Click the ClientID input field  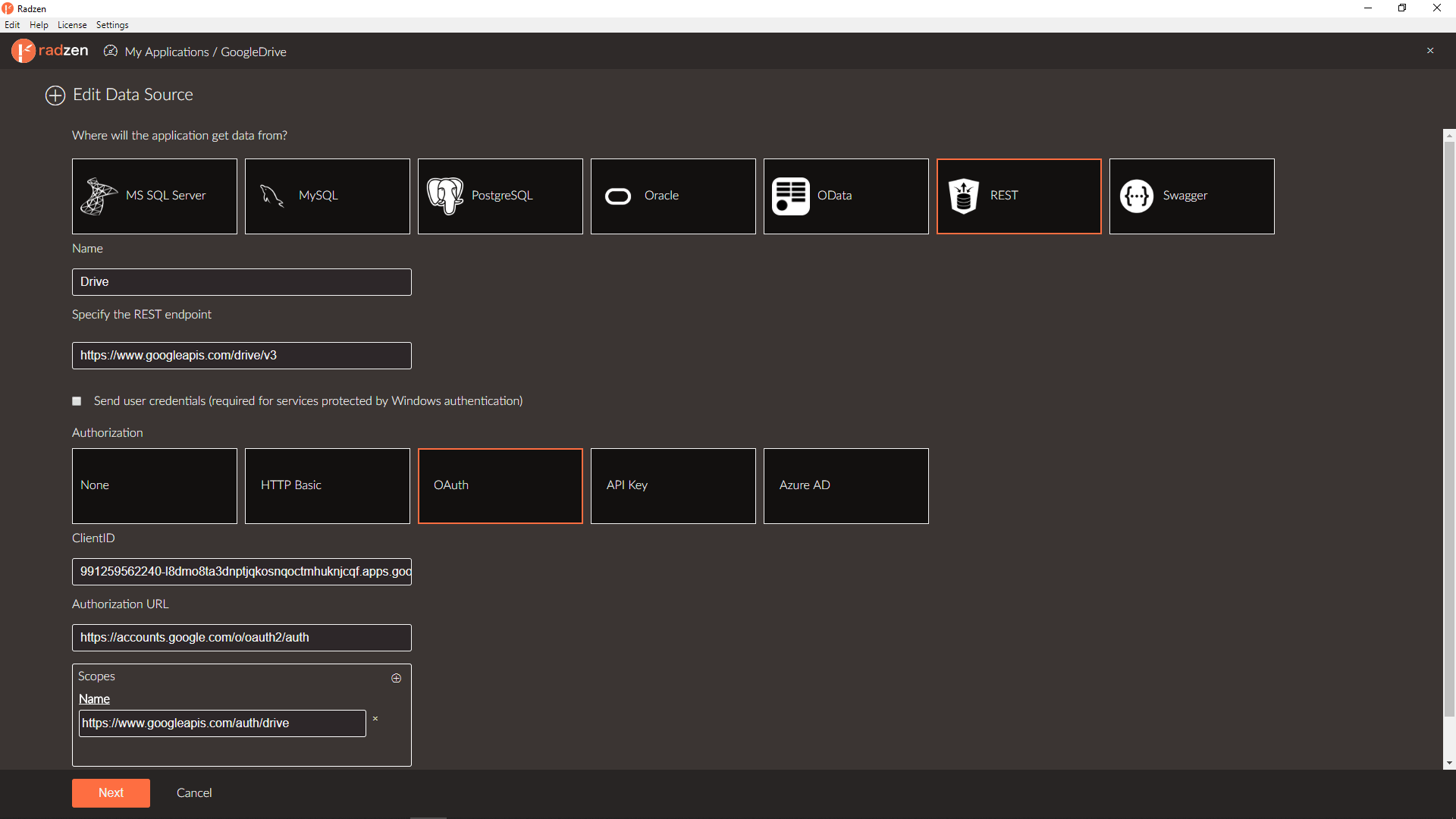pos(242,572)
